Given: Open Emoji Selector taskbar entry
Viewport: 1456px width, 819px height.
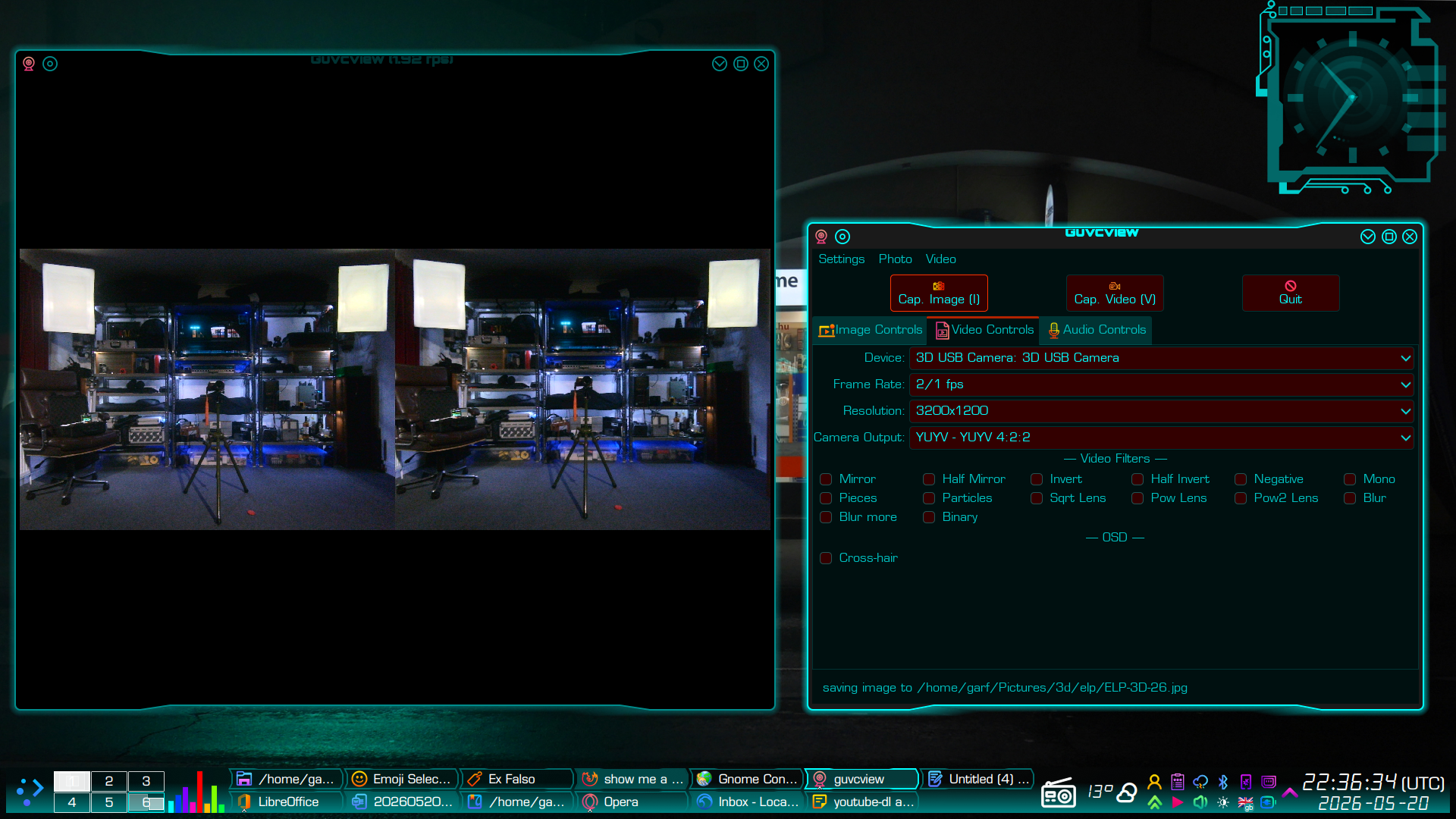Looking at the screenshot, I should (403, 779).
